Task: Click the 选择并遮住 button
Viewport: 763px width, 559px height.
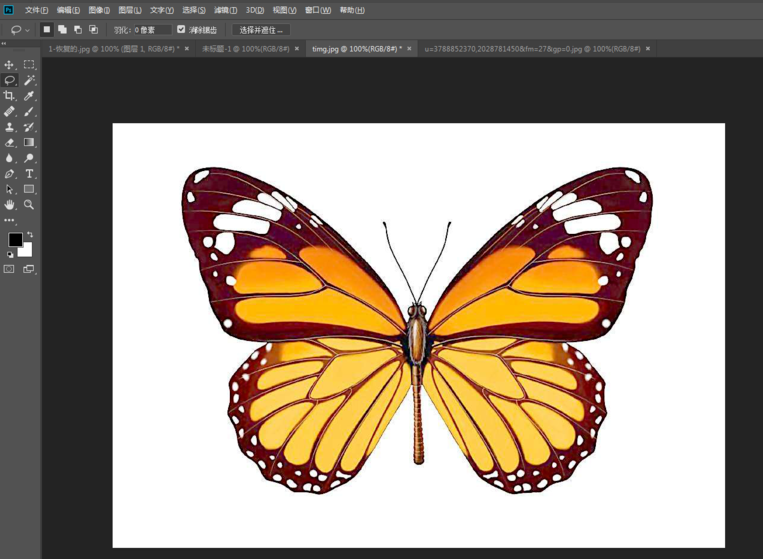Action: (x=261, y=30)
